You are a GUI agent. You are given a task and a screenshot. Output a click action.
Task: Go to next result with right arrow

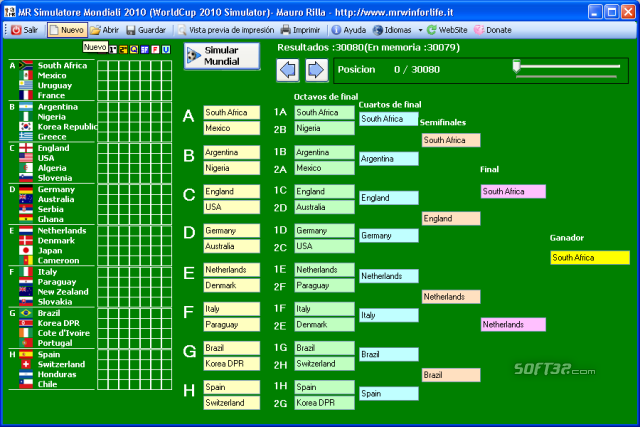coord(316,70)
